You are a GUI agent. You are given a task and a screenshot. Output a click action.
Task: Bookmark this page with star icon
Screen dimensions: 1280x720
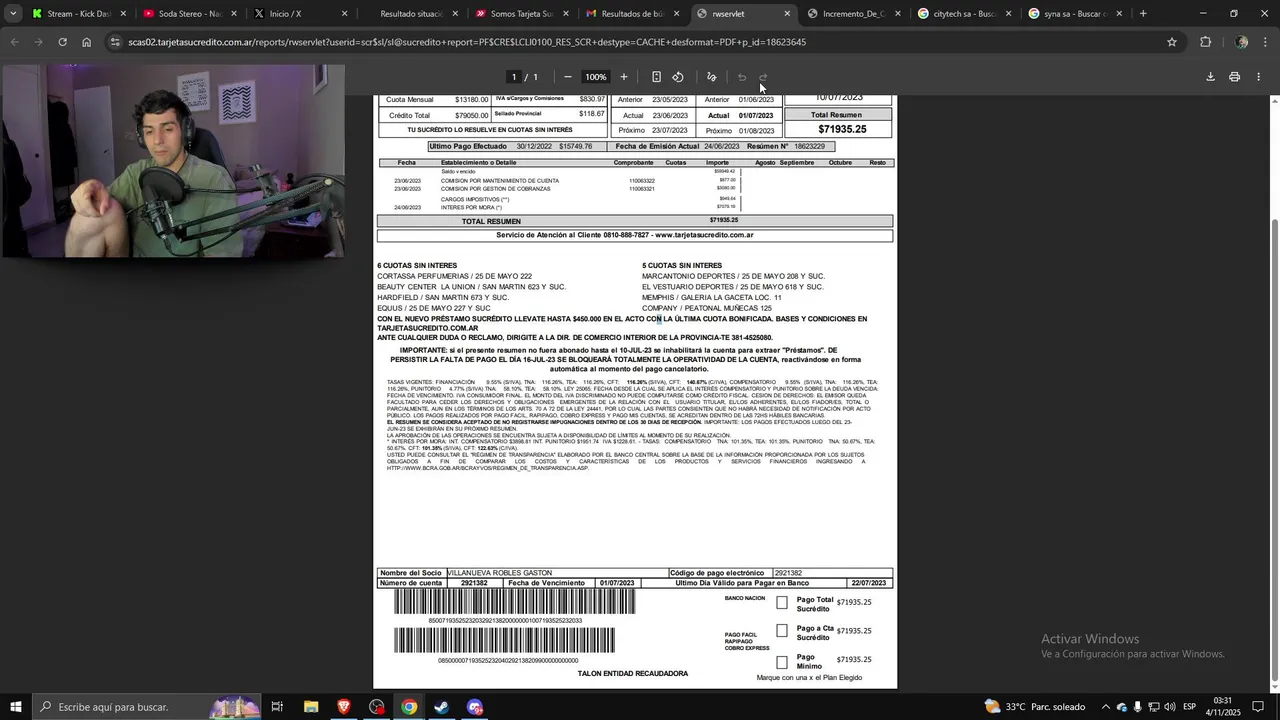[x=1172, y=42]
